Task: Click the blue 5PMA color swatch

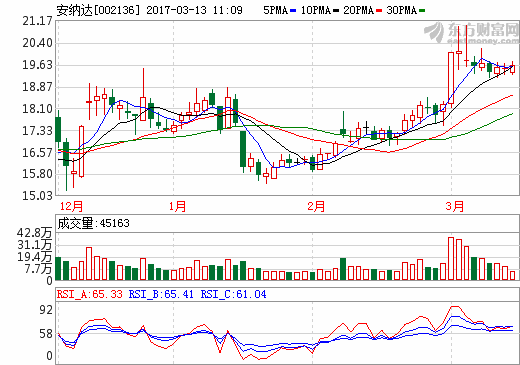Action: pyautogui.click(x=293, y=11)
